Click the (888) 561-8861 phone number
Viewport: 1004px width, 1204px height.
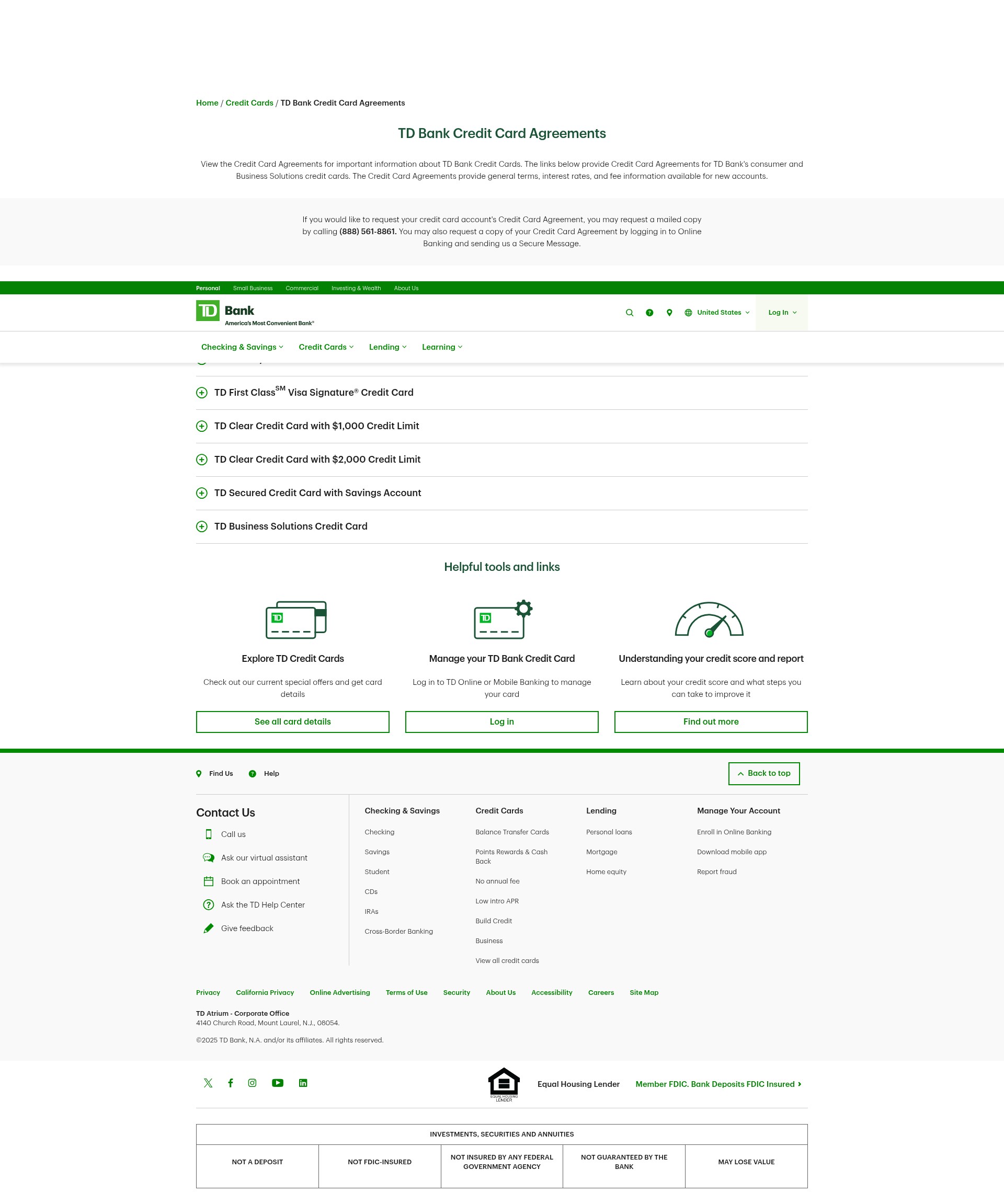click(368, 232)
